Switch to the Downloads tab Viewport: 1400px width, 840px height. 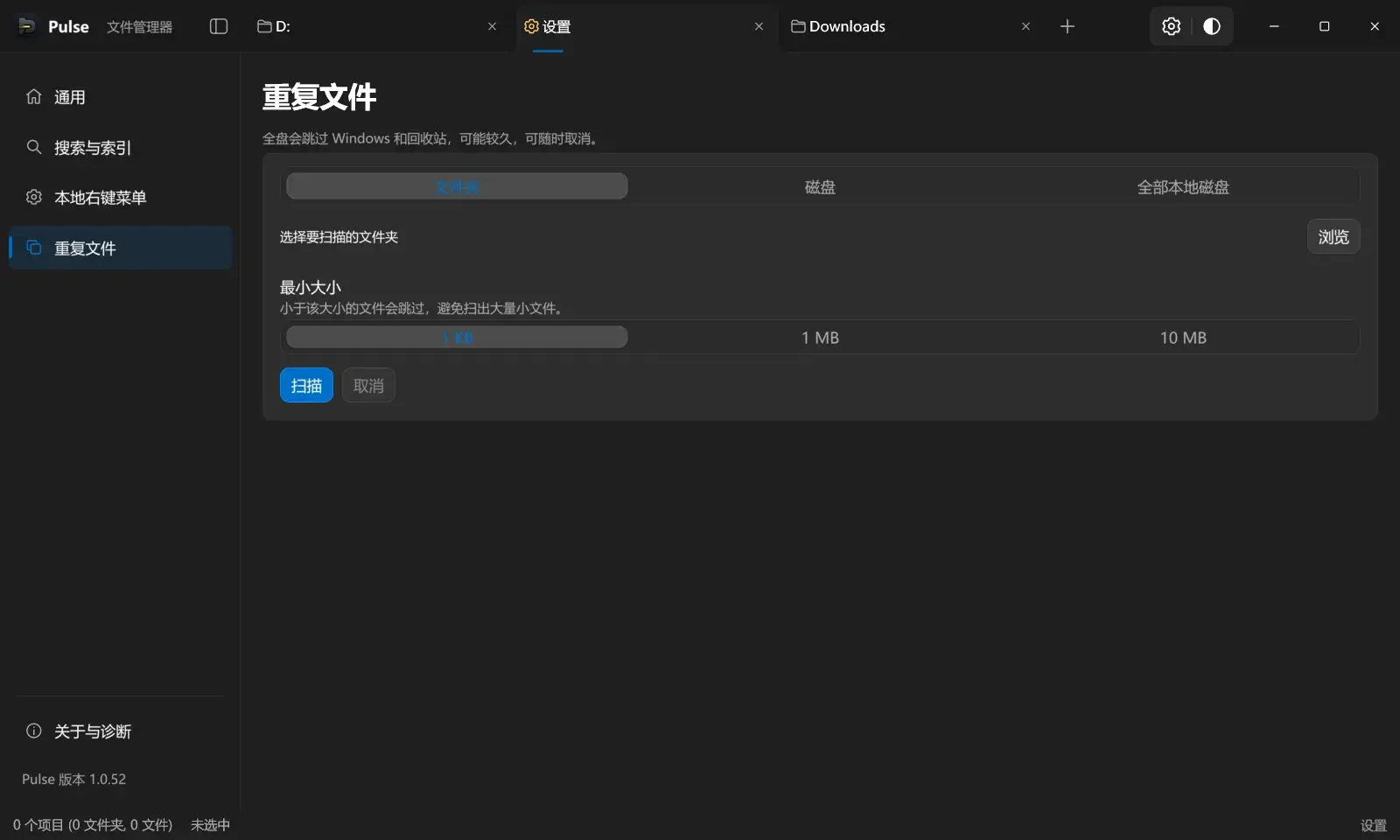point(912,26)
